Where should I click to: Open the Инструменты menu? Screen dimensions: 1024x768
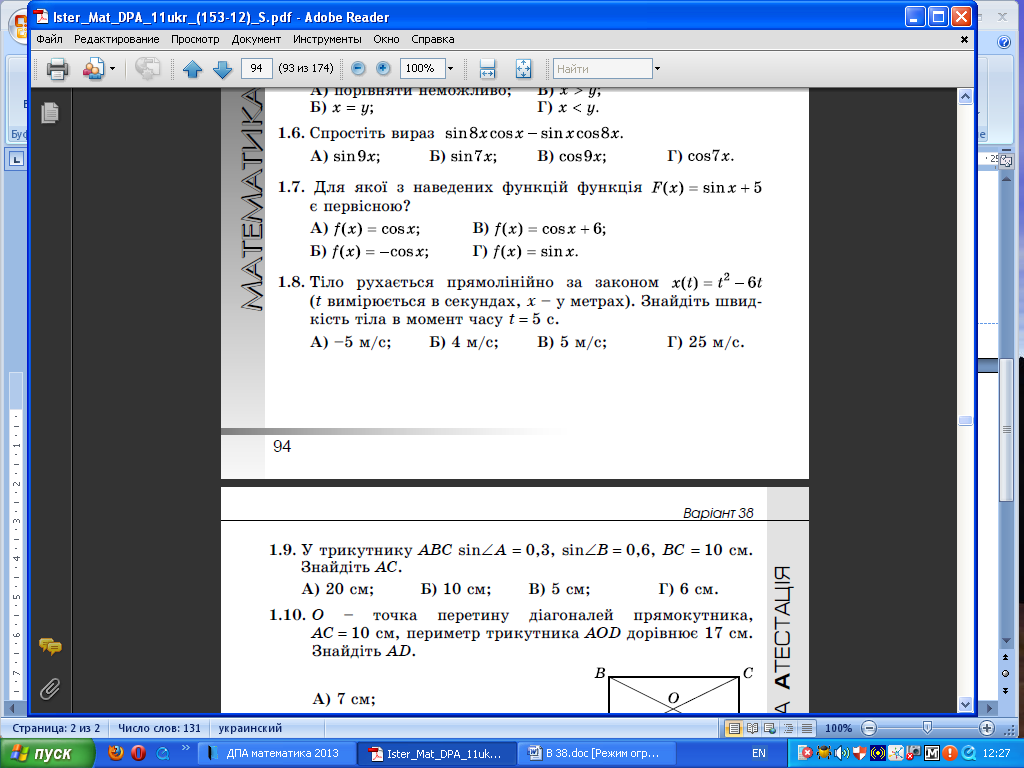coord(327,39)
